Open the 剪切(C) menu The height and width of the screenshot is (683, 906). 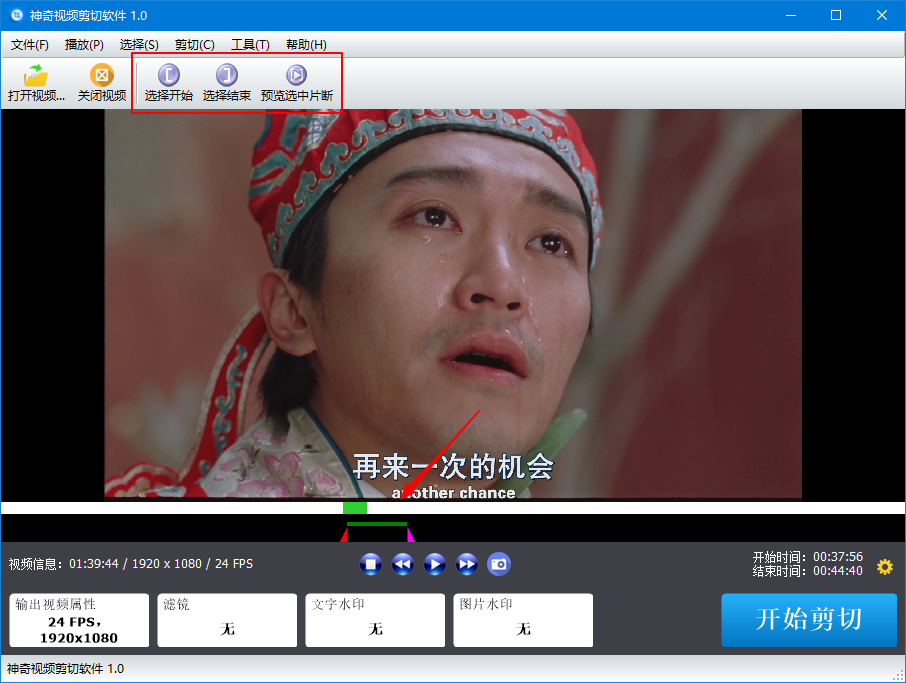[x=195, y=44]
